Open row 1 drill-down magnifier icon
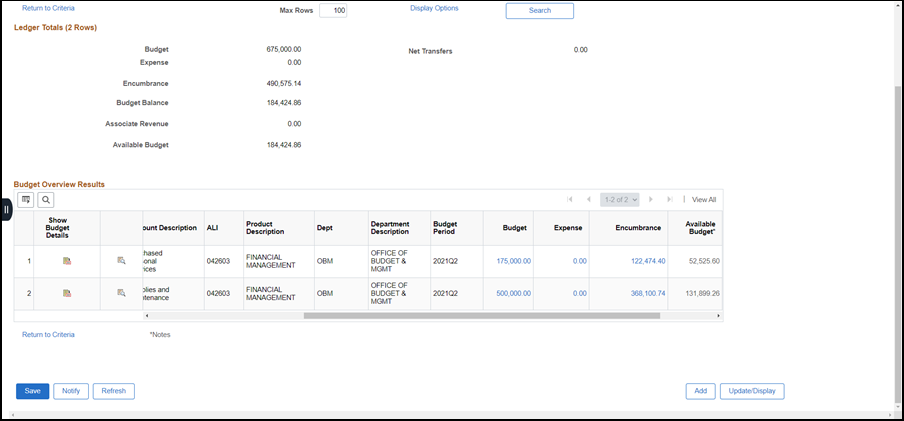 (121, 261)
